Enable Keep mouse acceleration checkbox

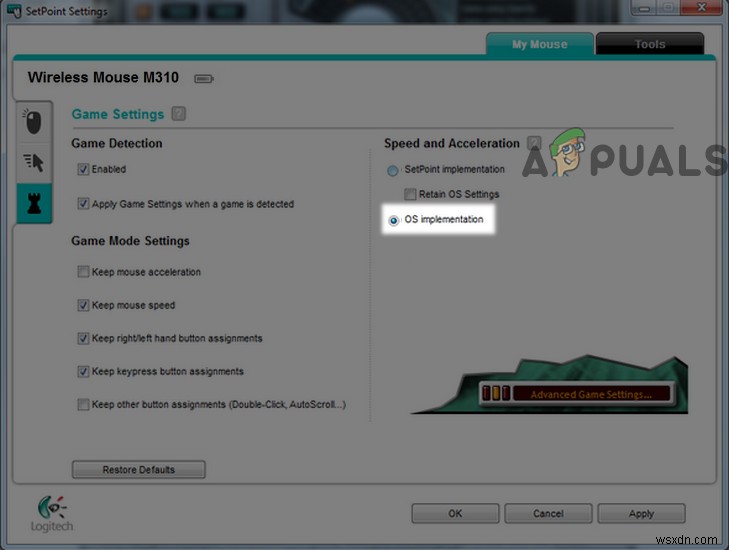(83, 272)
